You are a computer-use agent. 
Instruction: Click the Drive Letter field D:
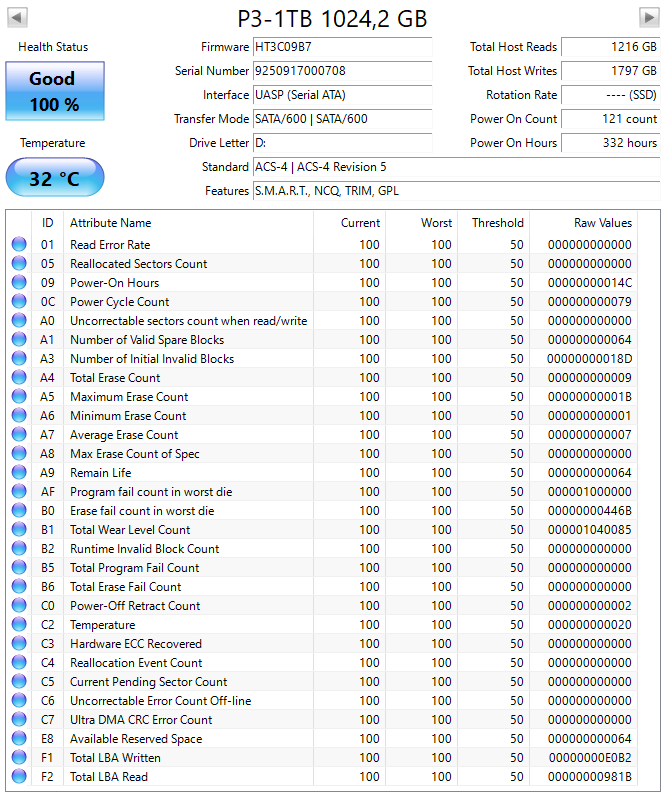tap(343, 143)
